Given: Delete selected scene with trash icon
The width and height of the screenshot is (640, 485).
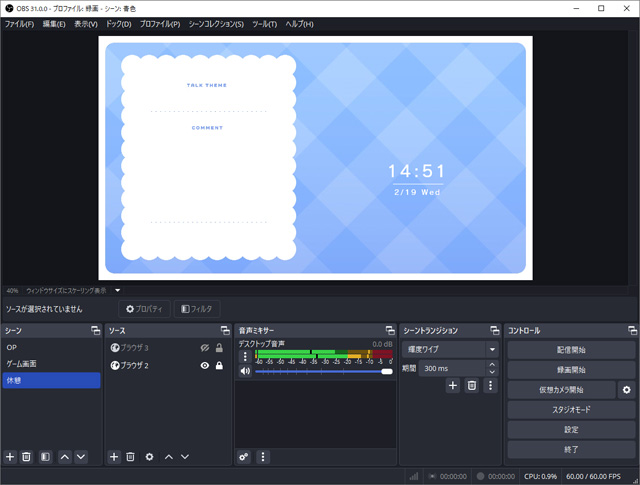Looking at the screenshot, I should tap(27, 456).
